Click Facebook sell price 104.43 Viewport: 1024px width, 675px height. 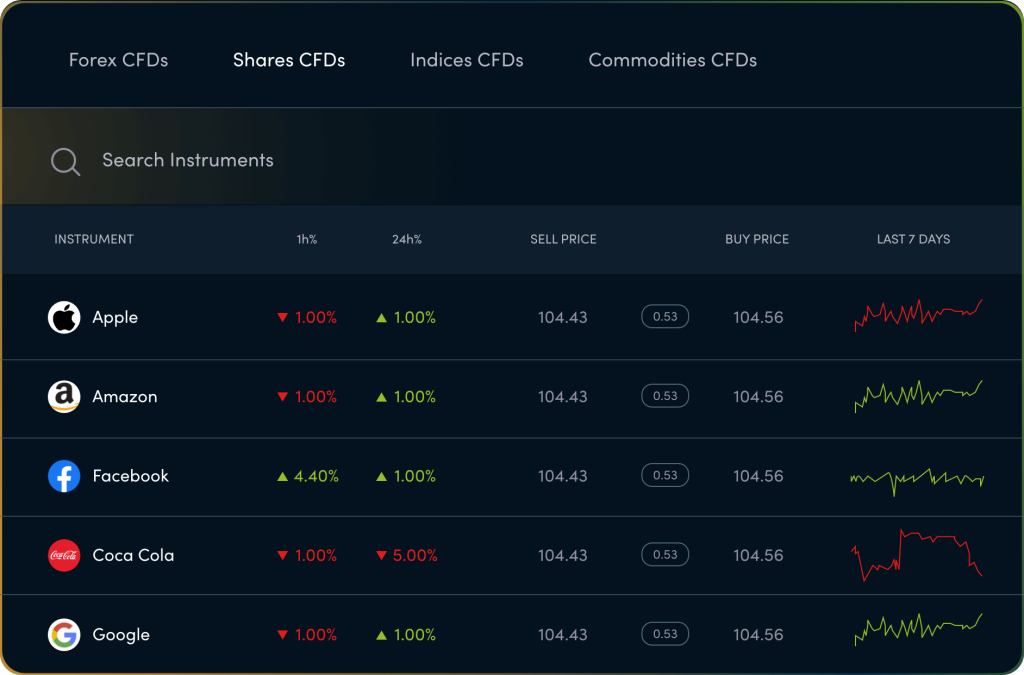pyautogui.click(x=562, y=477)
